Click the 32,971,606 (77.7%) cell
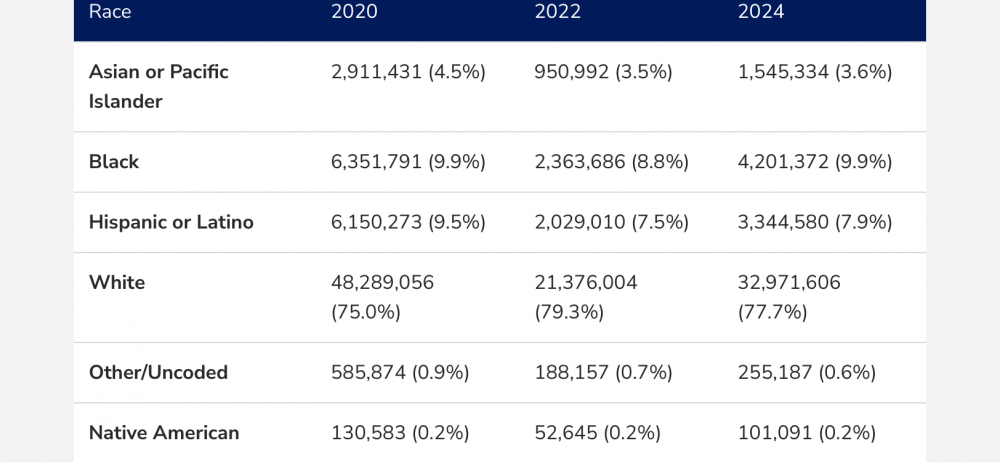 pyautogui.click(x=789, y=297)
